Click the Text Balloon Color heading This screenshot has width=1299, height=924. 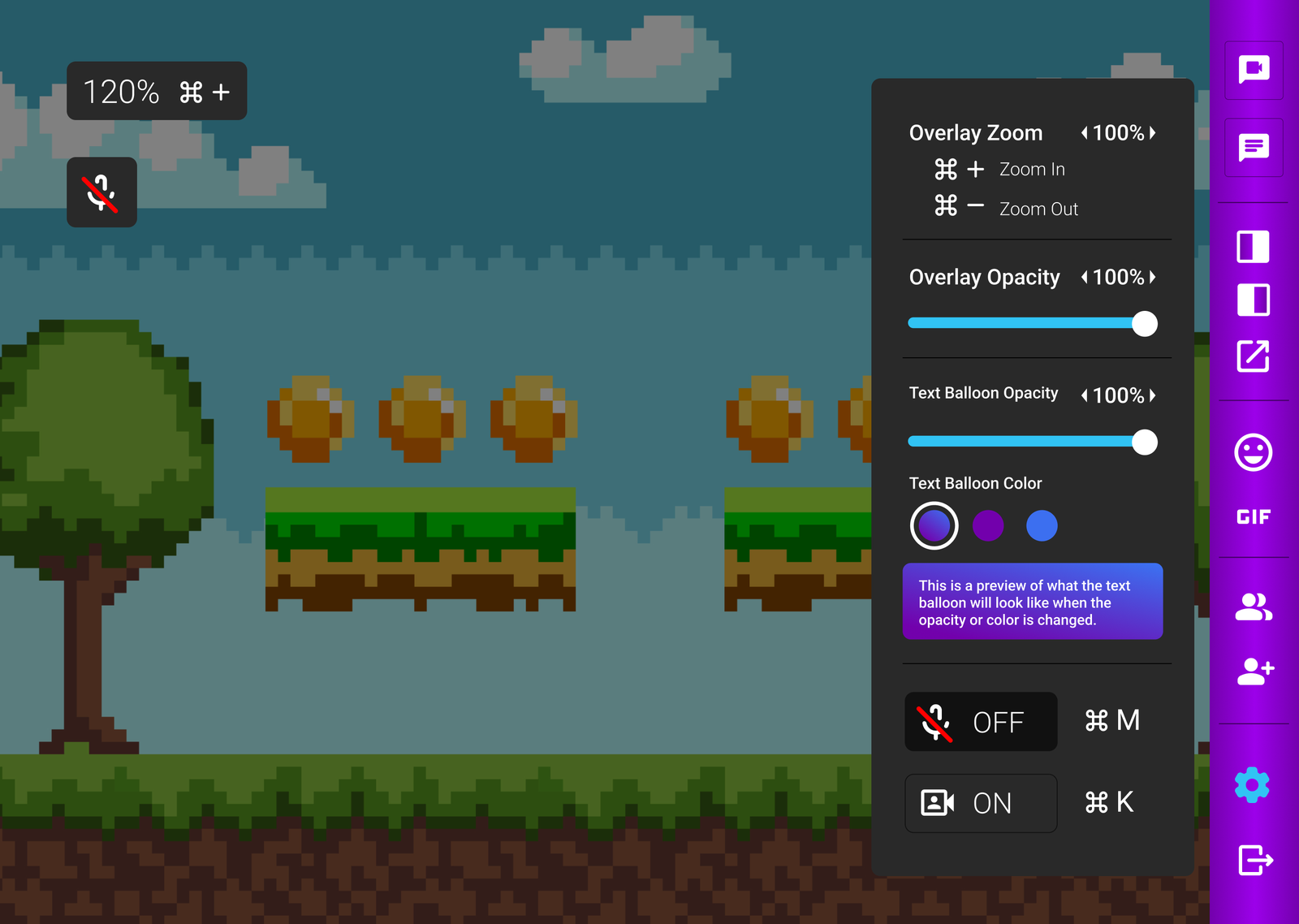tap(975, 484)
